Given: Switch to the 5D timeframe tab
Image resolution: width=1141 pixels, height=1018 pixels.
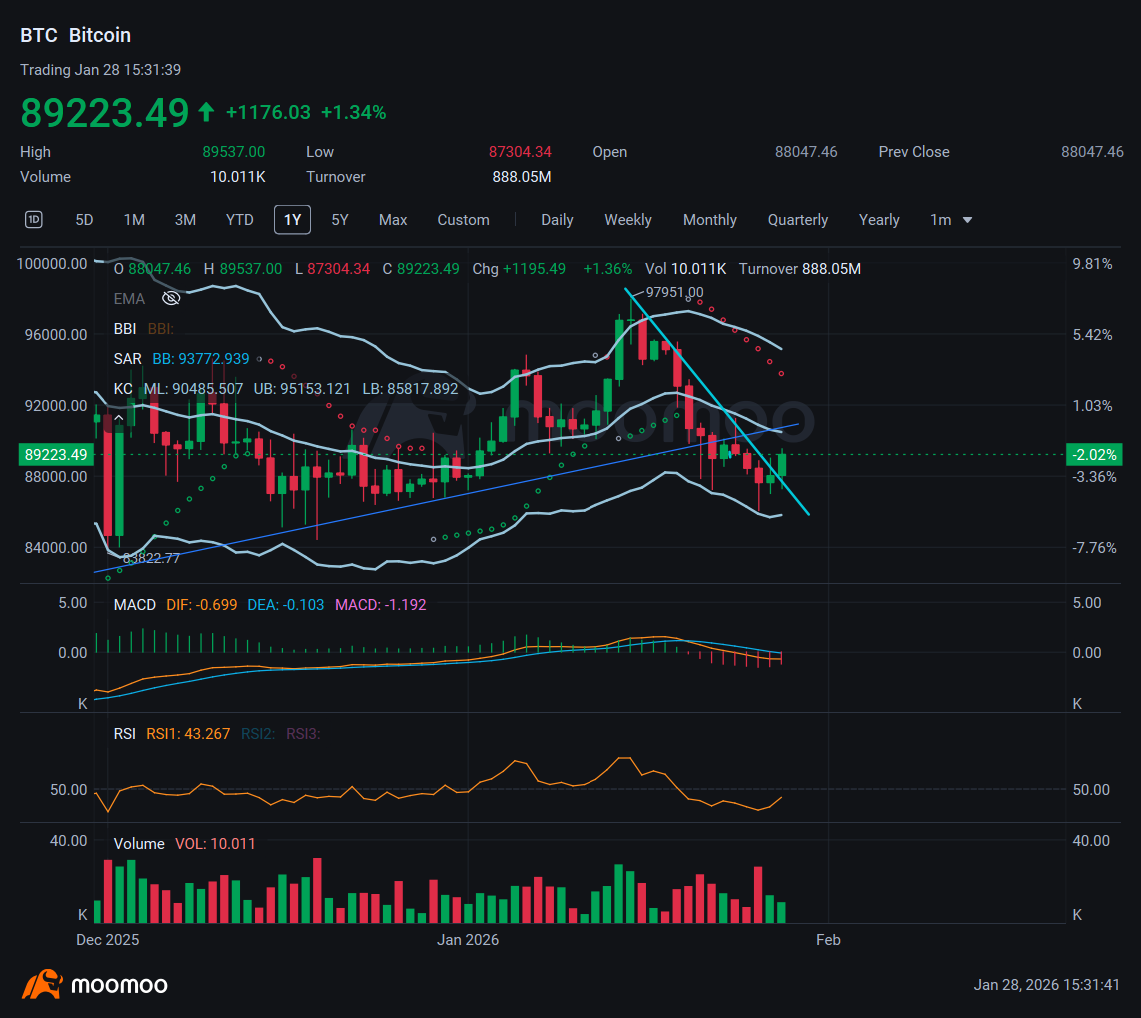Looking at the screenshot, I should tap(84, 219).
